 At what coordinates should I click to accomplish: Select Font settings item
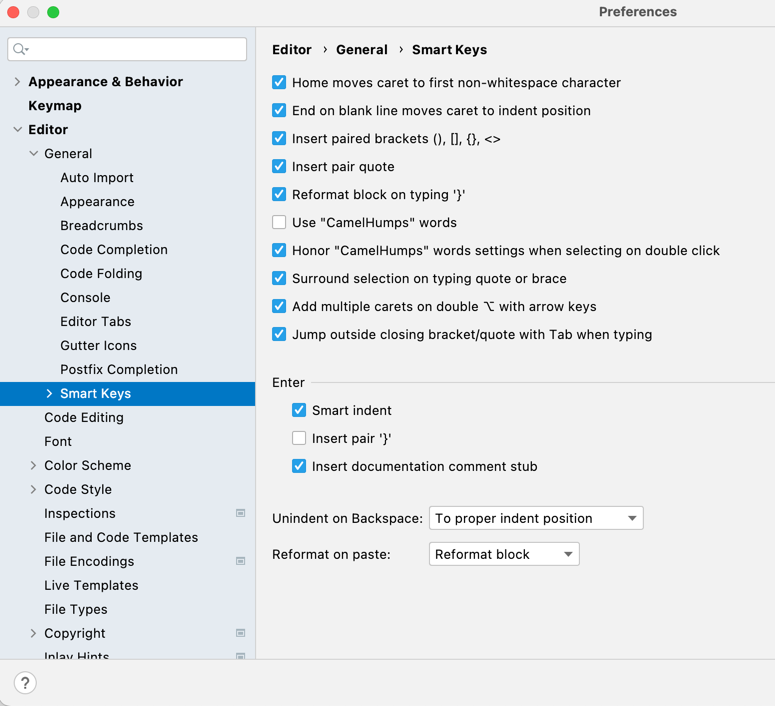click(58, 441)
